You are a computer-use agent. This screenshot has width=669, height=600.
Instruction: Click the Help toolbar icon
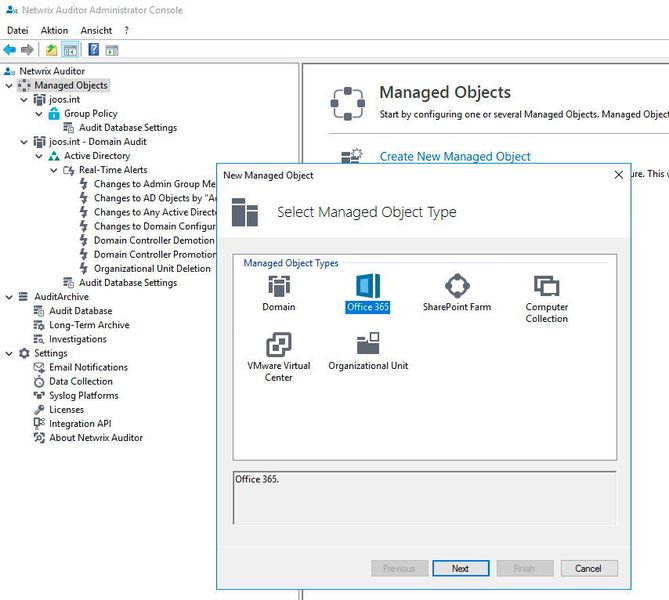tap(93, 50)
